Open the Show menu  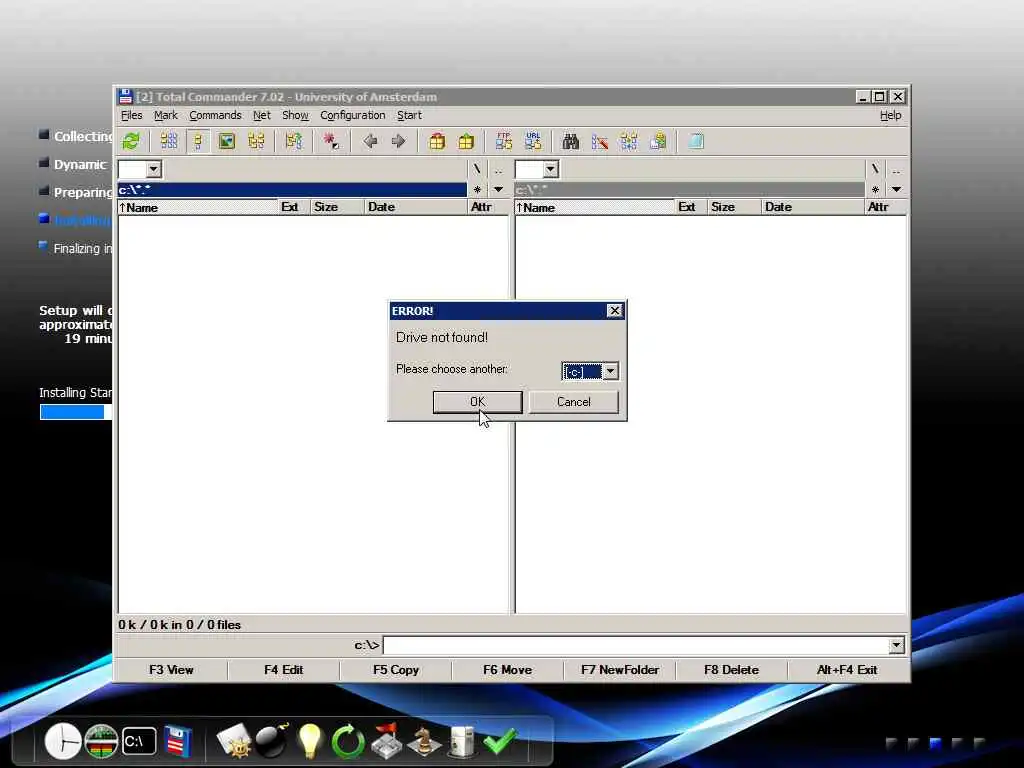(x=295, y=115)
